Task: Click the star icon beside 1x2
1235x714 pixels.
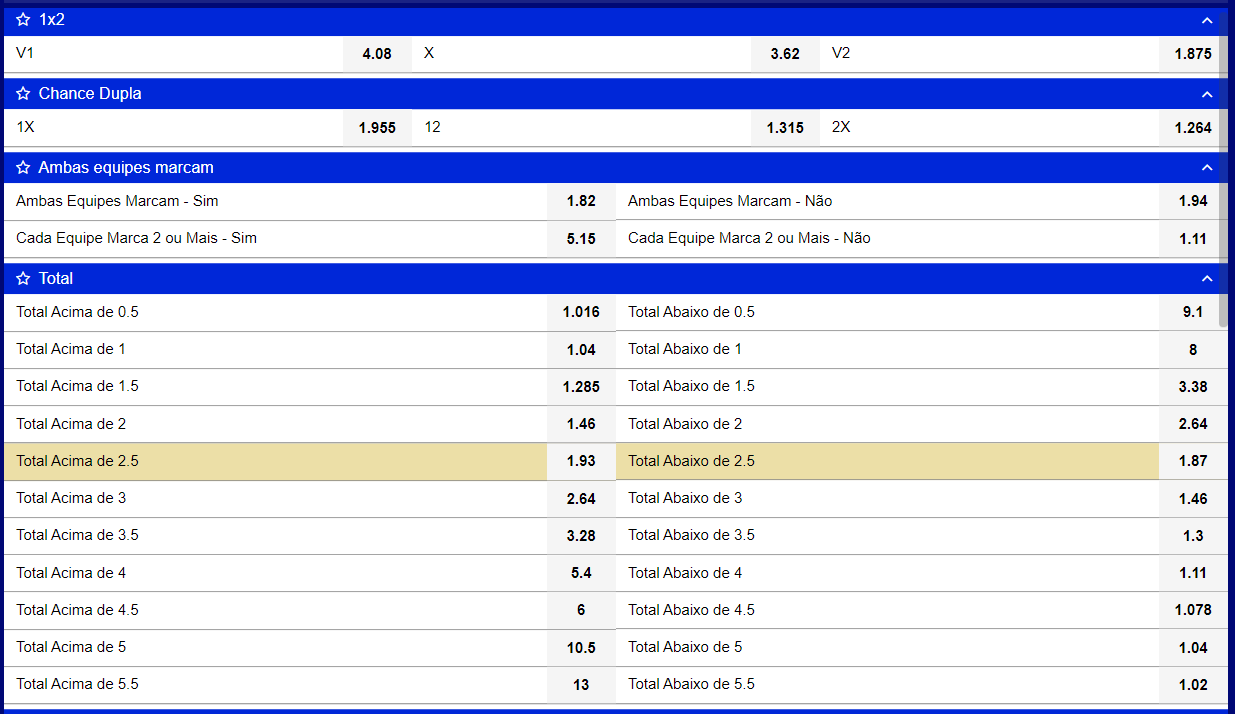Action: 23,20
